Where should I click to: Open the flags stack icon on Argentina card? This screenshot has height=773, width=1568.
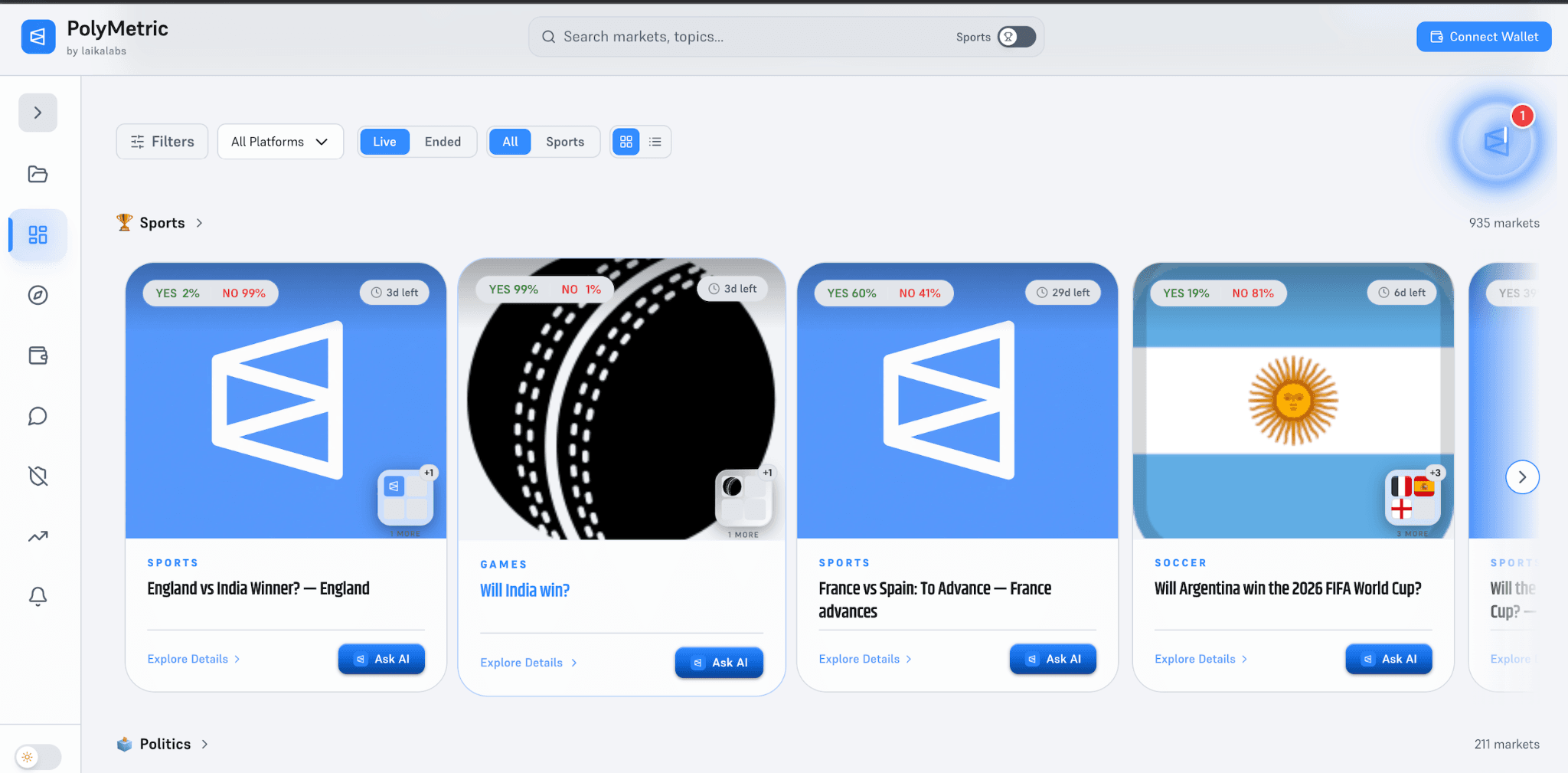pos(1413,498)
